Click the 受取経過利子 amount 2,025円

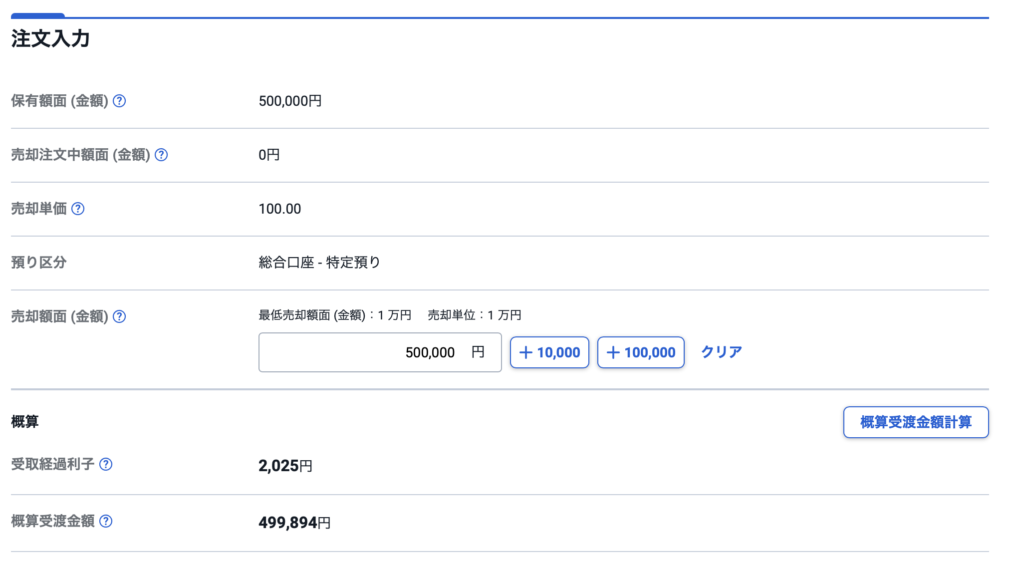285,466
